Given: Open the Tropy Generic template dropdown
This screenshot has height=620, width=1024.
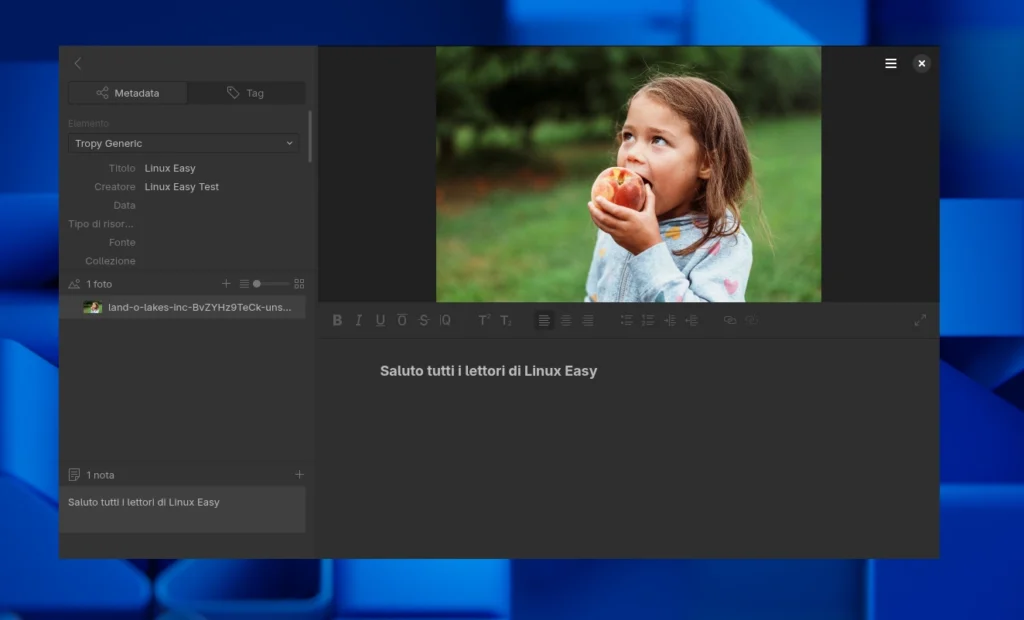Looking at the screenshot, I should 185,144.
